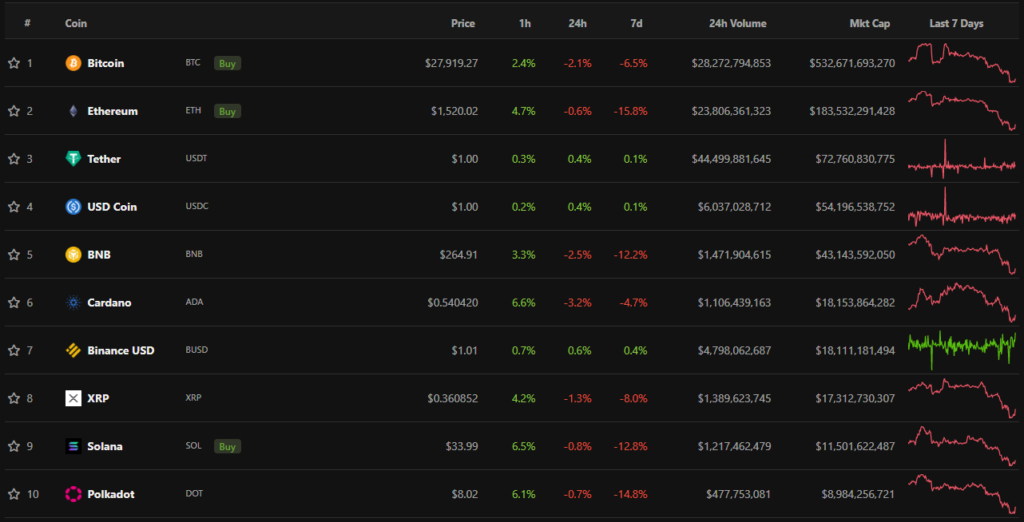Click the Bitcoin coin logo icon
Viewport: 1024px width, 522px height.
[73, 63]
